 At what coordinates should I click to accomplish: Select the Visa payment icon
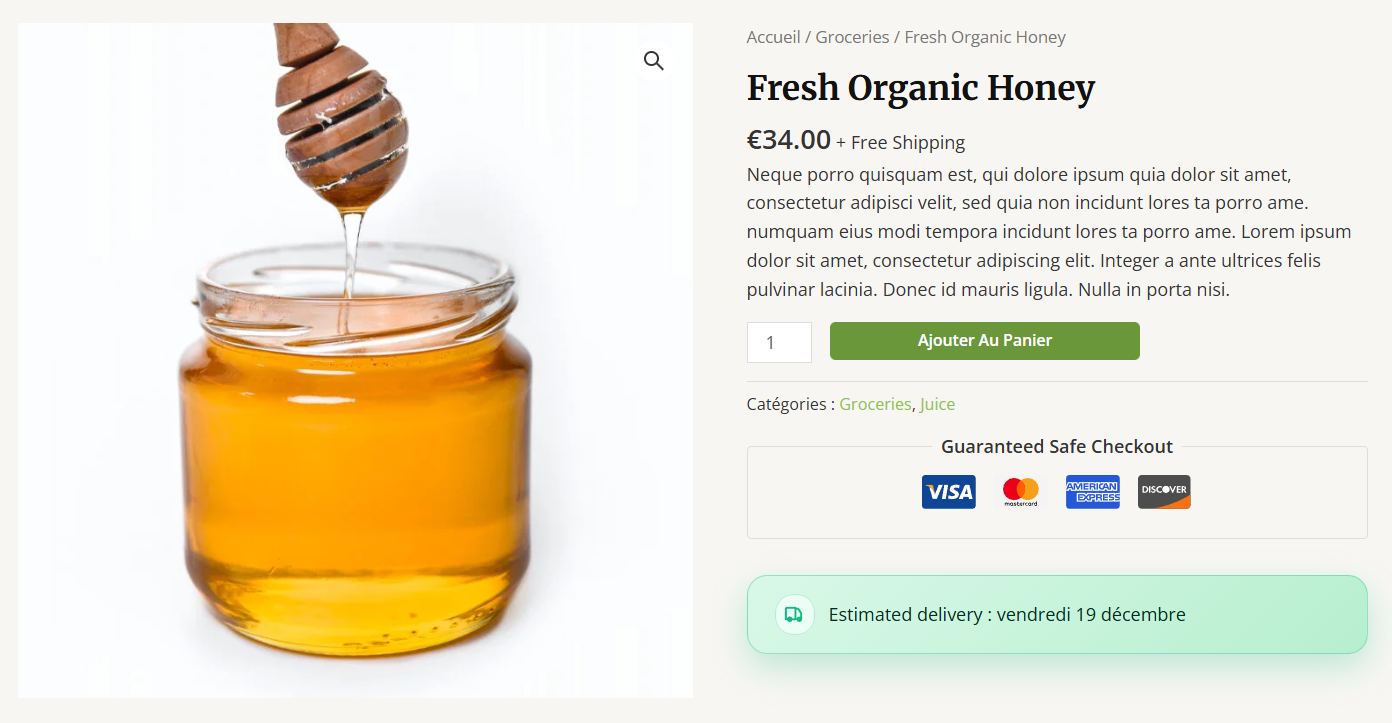click(x=948, y=491)
